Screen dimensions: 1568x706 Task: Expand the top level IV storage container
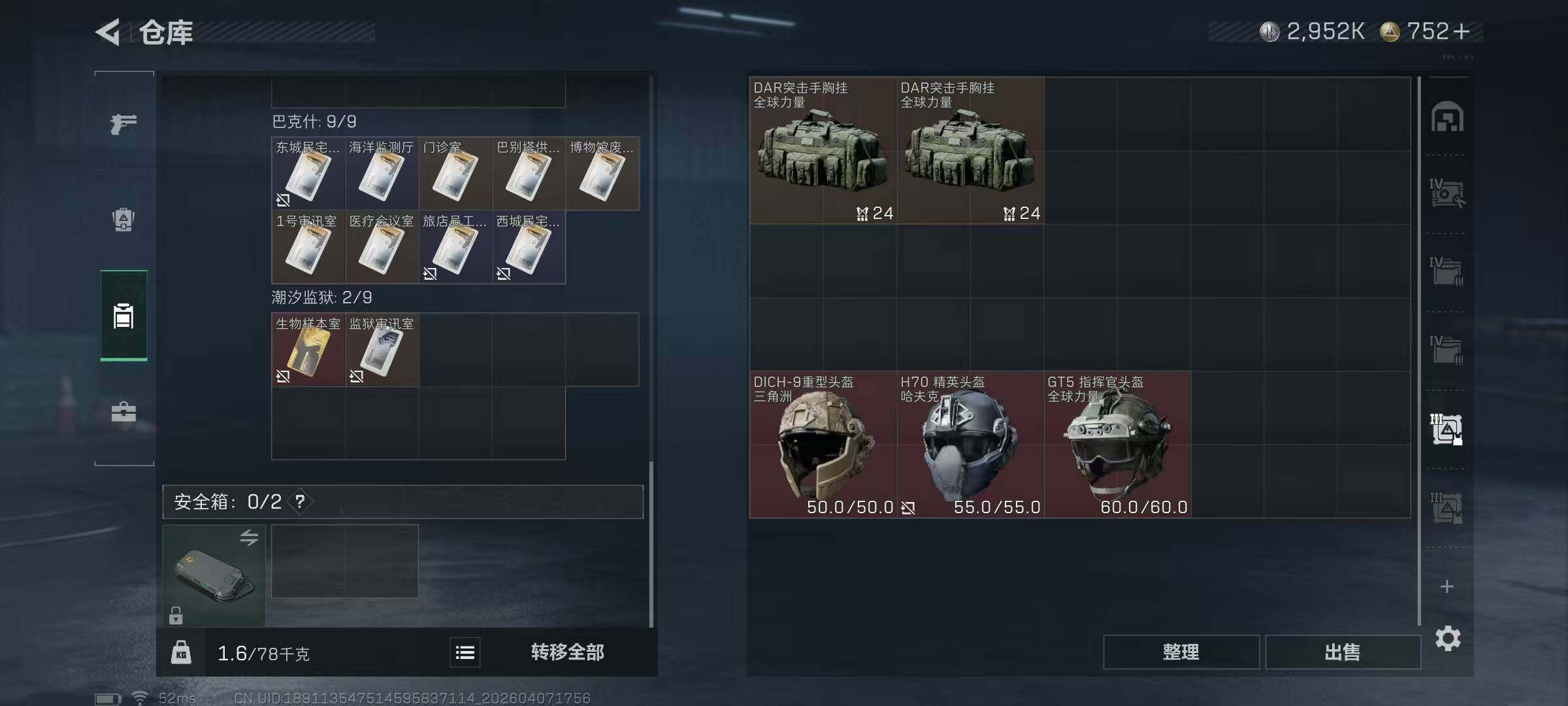(1447, 193)
